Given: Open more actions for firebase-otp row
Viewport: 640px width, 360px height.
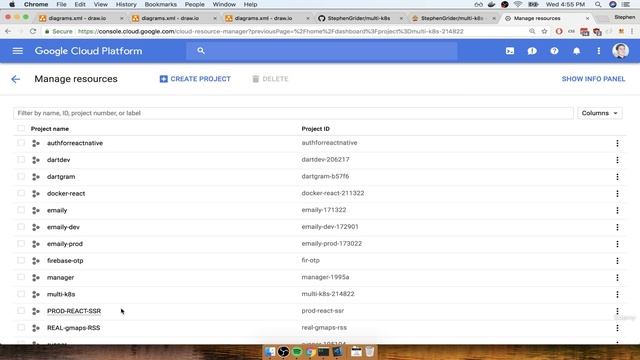Looking at the screenshot, I should 617,260.
